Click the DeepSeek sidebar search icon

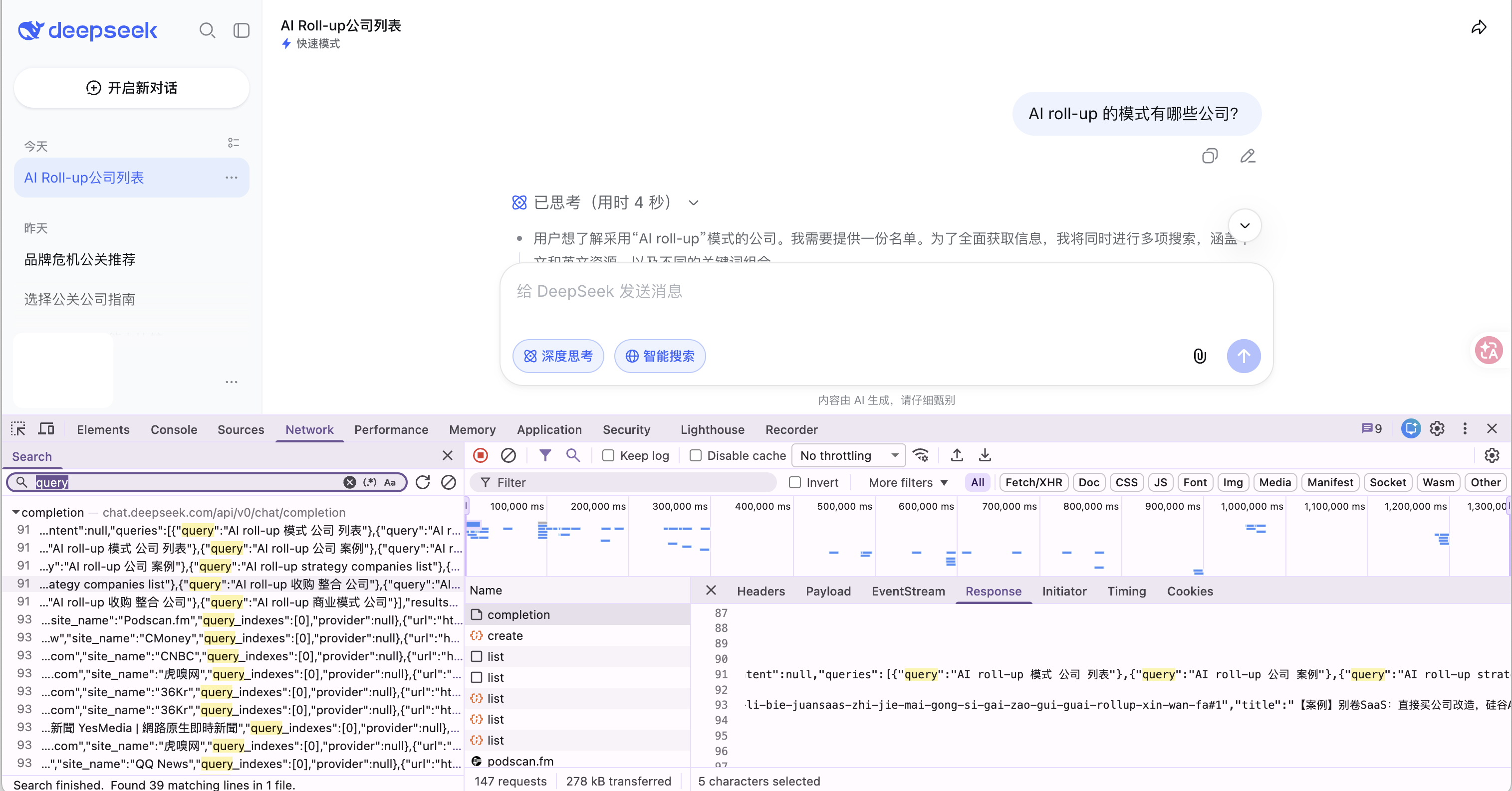pyautogui.click(x=207, y=30)
